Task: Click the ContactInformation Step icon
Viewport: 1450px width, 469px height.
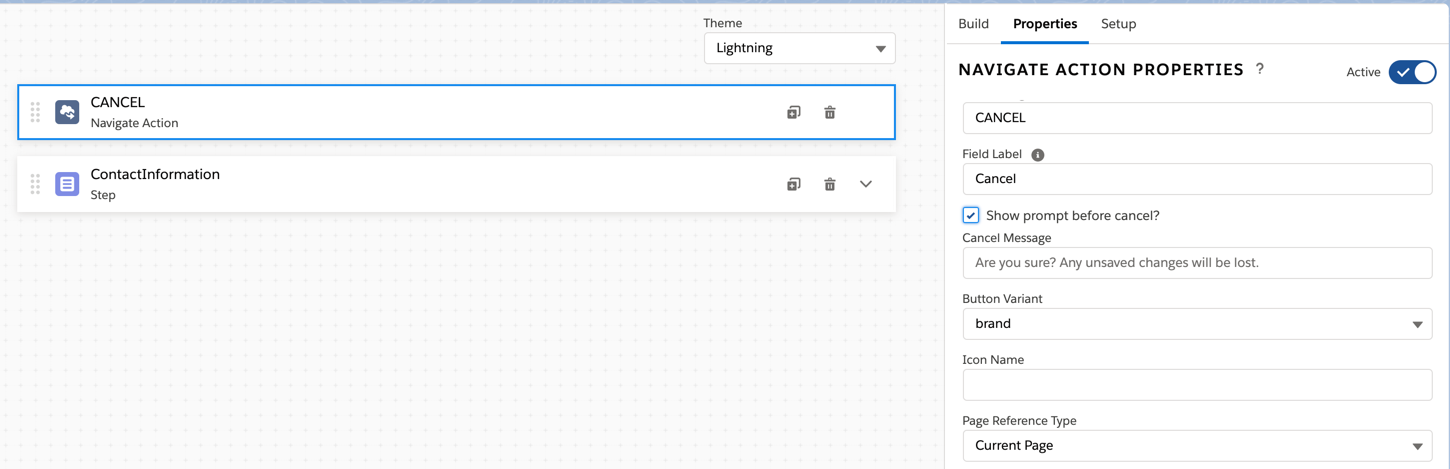Action: [67, 184]
